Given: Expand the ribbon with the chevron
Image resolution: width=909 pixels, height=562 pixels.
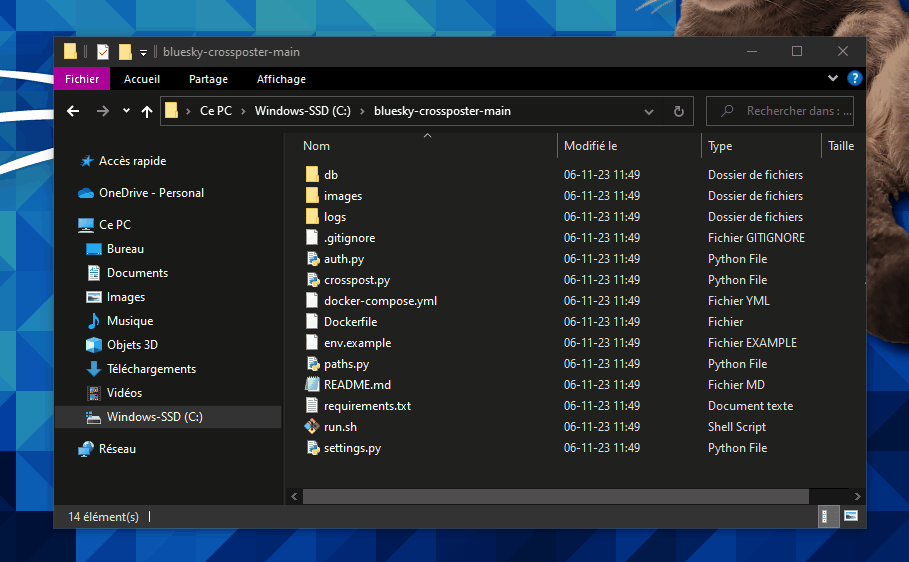Looking at the screenshot, I should click(833, 78).
